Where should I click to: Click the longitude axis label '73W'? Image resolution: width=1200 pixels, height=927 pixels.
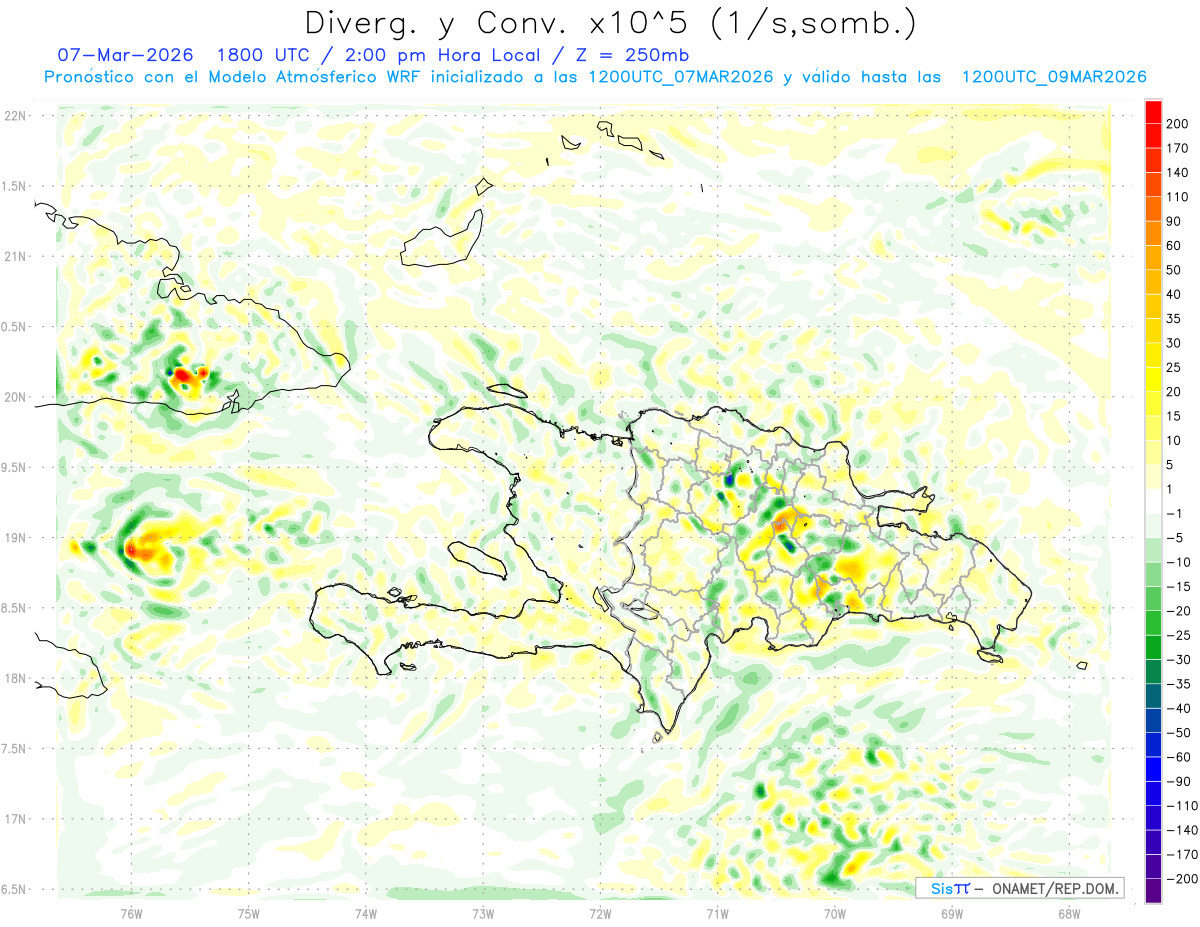[483, 913]
